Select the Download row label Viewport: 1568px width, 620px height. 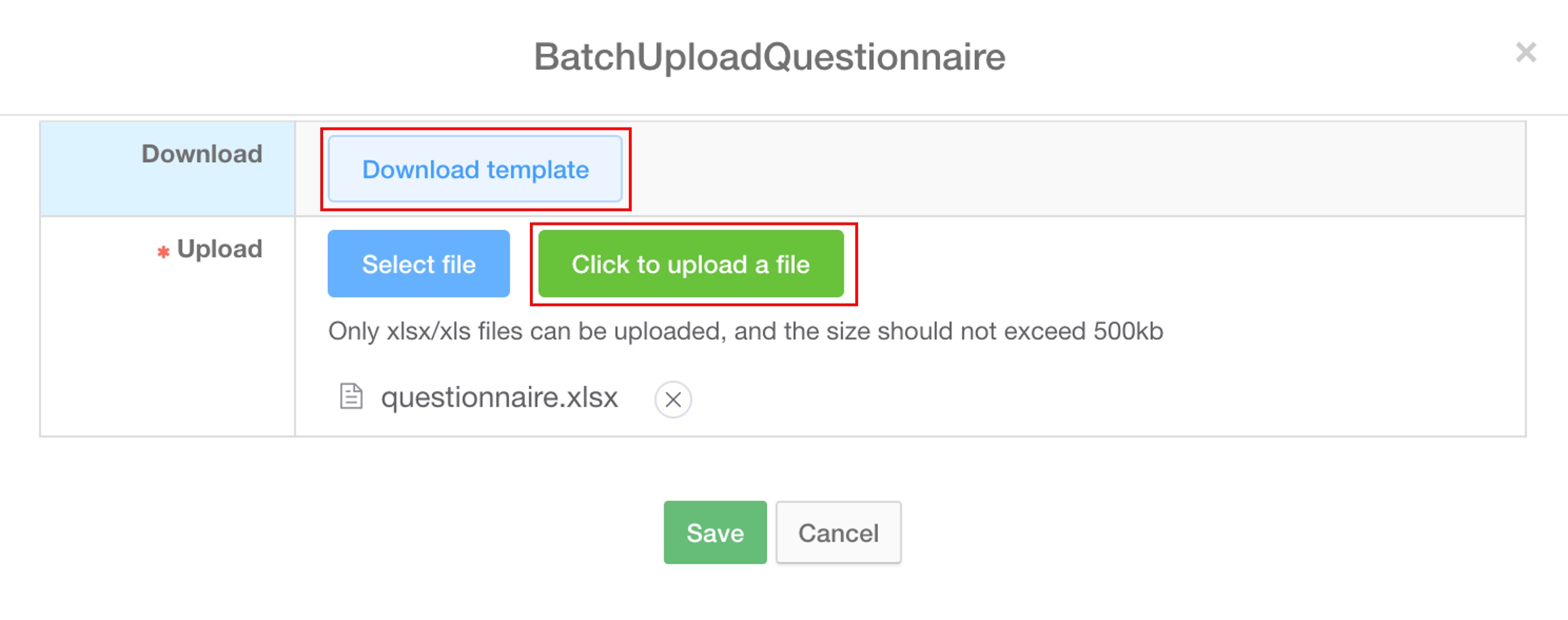201,154
